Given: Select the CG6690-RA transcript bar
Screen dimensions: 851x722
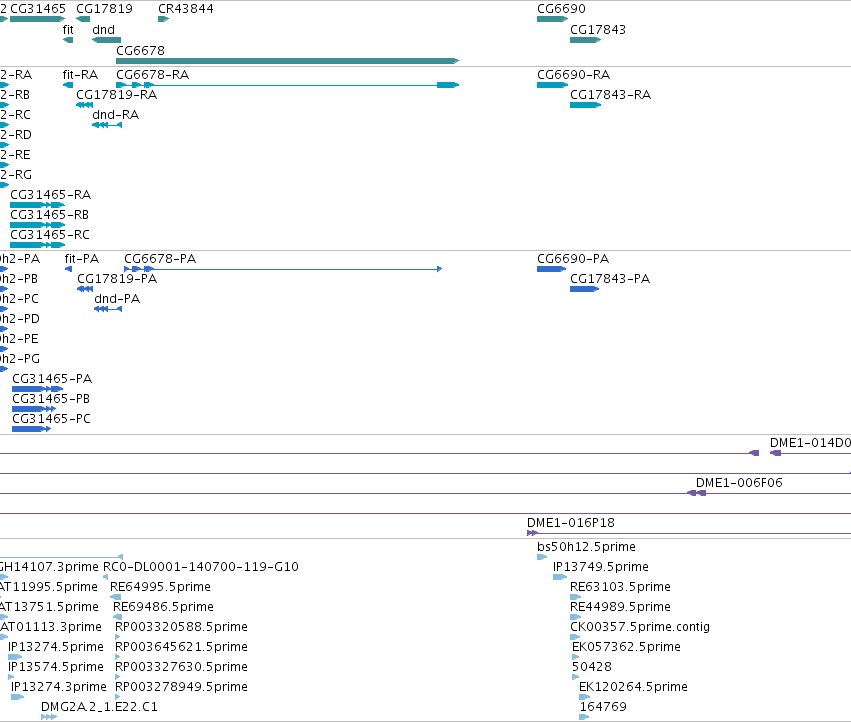Looking at the screenshot, I should click(552, 85).
